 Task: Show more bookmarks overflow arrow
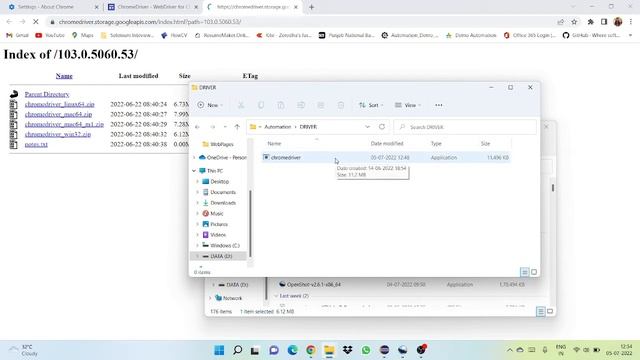[630, 36]
